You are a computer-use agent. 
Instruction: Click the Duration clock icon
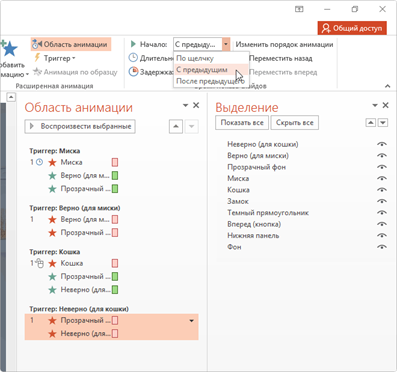click(x=133, y=58)
